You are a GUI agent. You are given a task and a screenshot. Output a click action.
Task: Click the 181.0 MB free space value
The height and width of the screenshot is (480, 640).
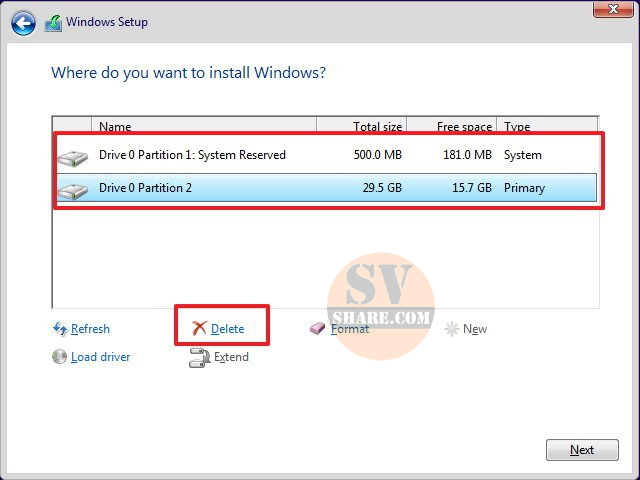tap(467, 155)
